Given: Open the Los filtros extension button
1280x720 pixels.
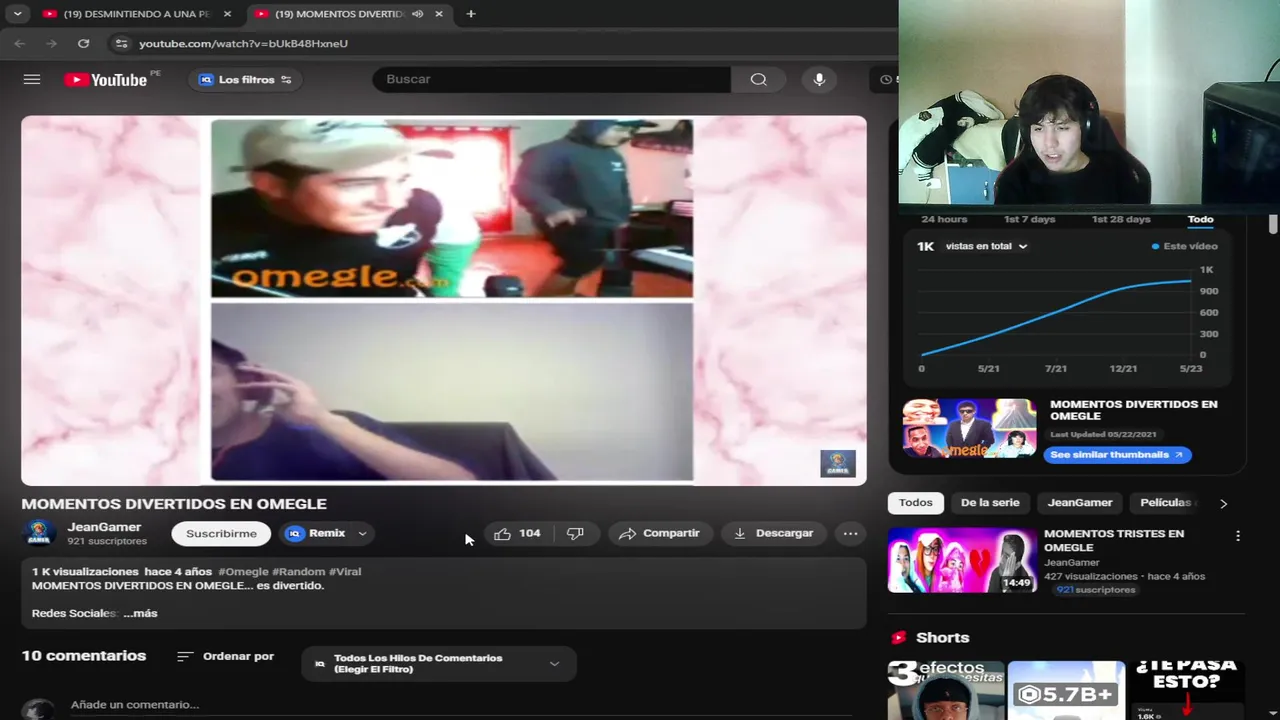Looking at the screenshot, I should coord(245,80).
